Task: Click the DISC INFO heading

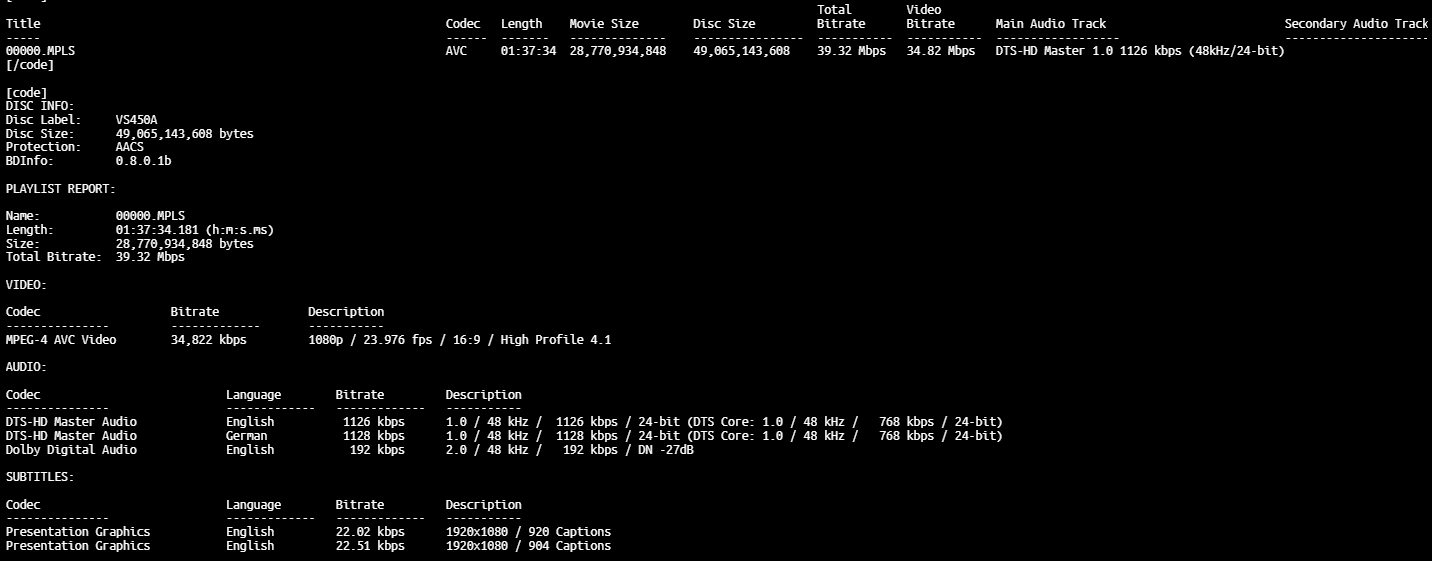Action: point(40,106)
